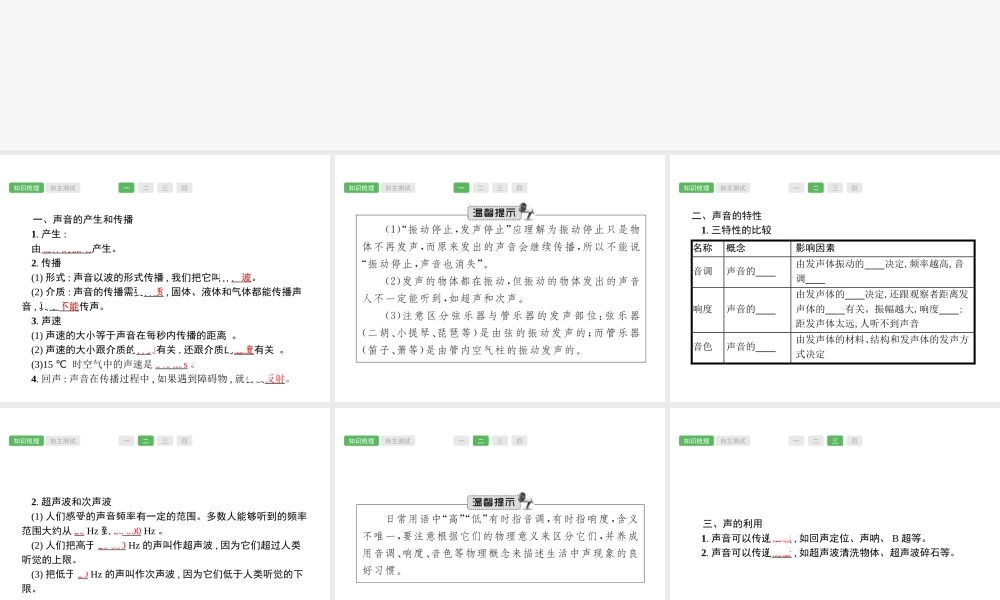Open the 声音的产生和传播 slide thumbnail
The image size is (1000, 600).
(165, 278)
